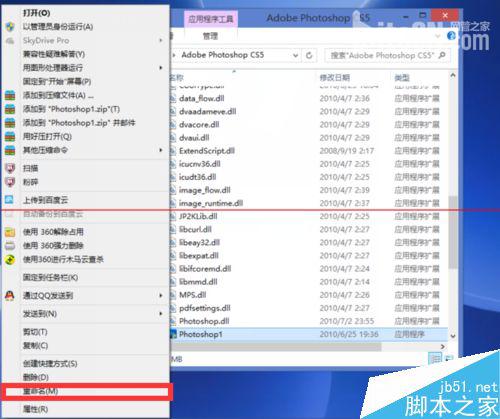Expand 发送到(N) submenu arrow

(x=161, y=314)
